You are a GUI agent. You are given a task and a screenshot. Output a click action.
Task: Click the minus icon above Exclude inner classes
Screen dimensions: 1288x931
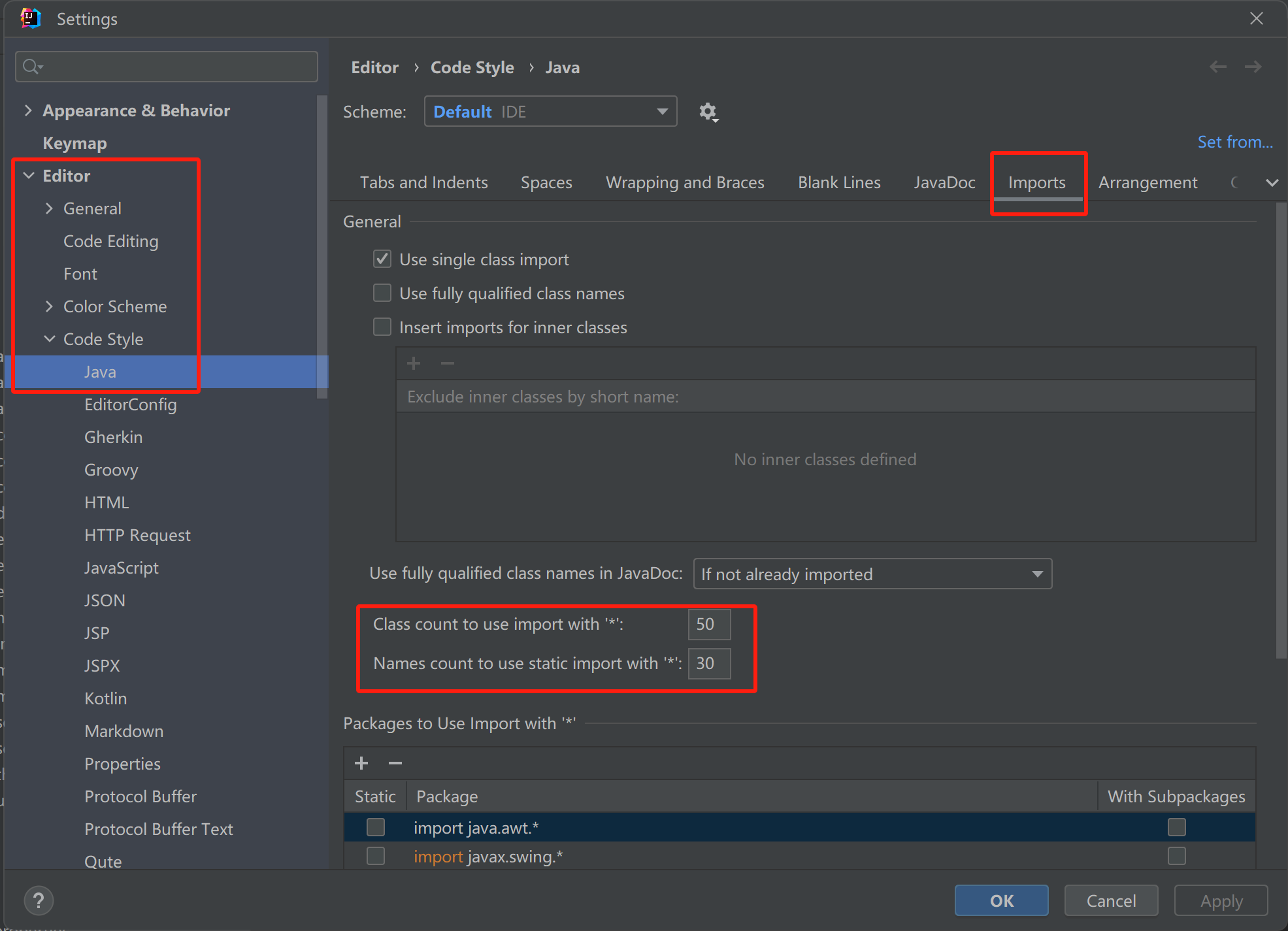click(x=448, y=363)
